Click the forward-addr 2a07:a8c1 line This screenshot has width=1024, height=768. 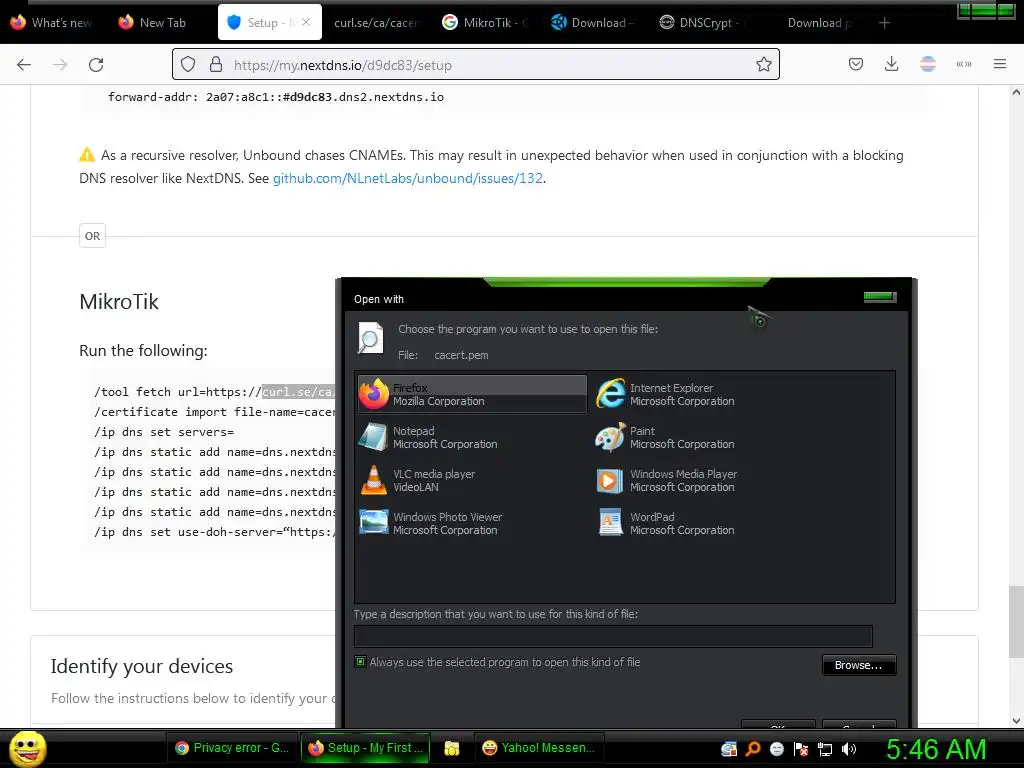click(276, 97)
